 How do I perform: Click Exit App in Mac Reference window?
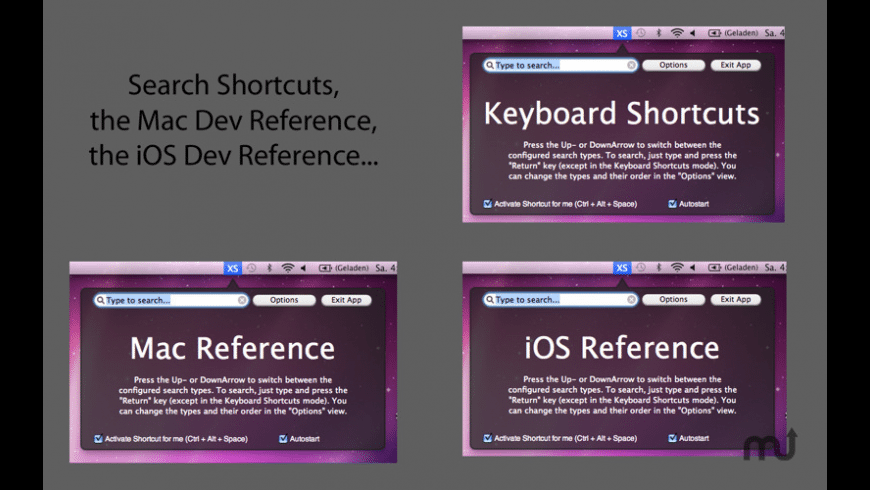pos(346,300)
